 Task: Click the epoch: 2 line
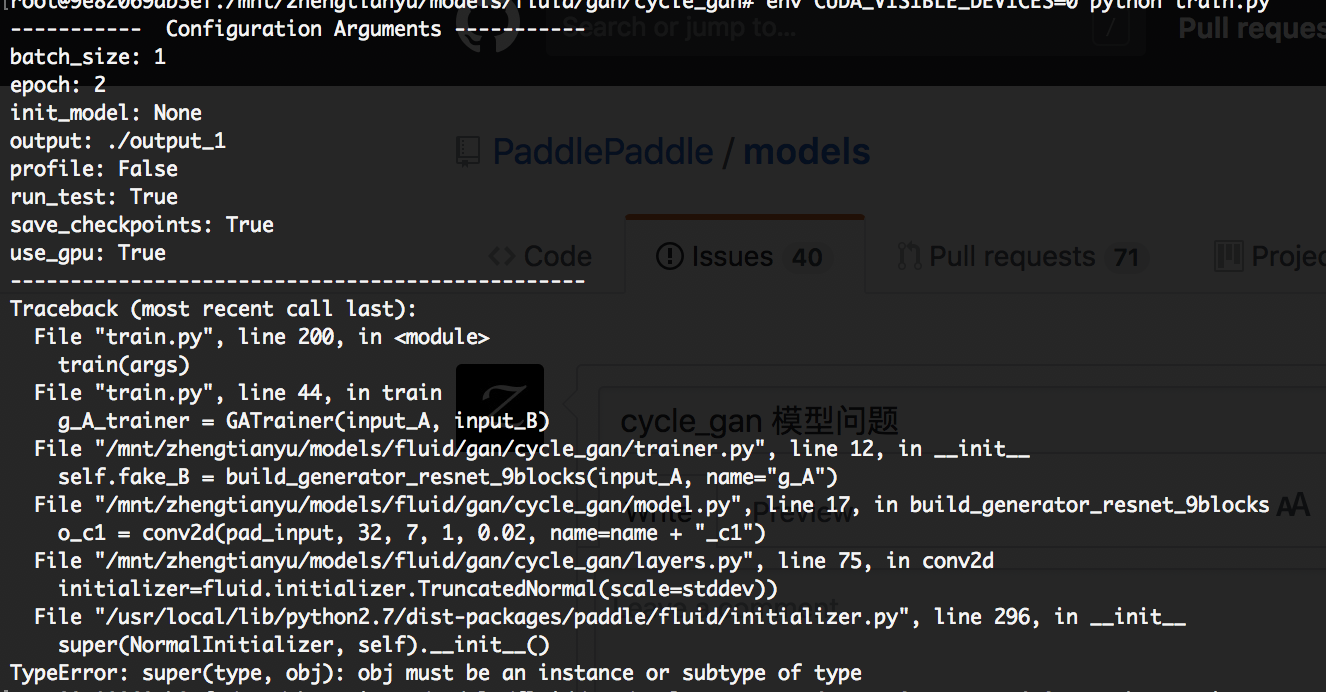click(x=58, y=85)
